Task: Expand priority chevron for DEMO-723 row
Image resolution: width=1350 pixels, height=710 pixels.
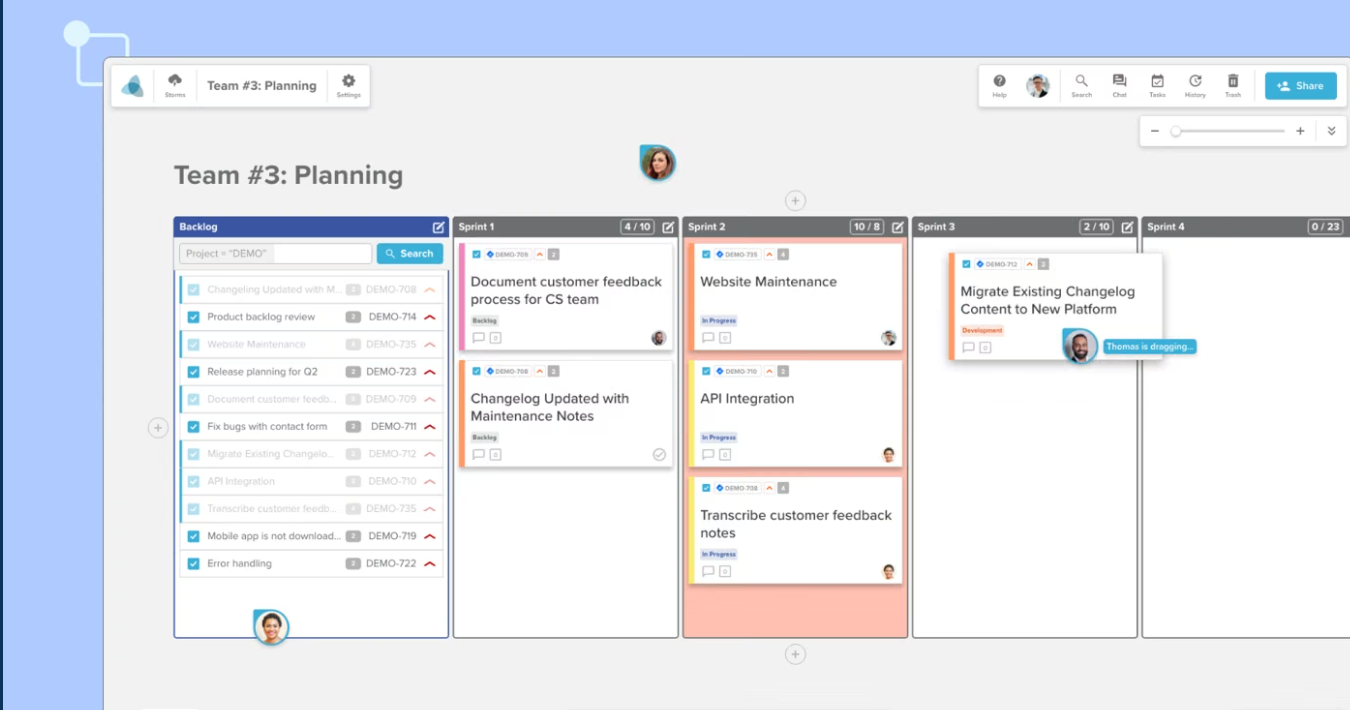Action: [430, 372]
